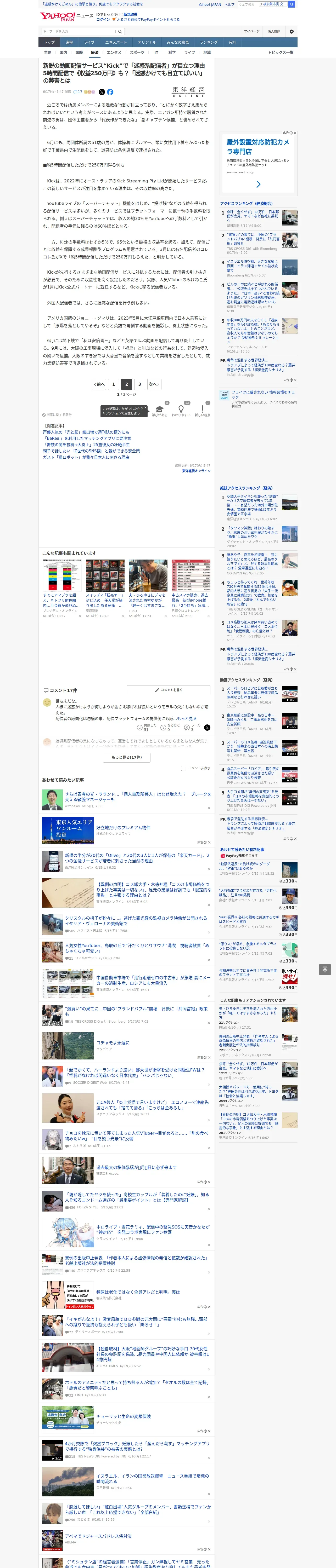The image size is (336, 1568).
Task: Open スポーツ category in sub-navigation
Action: [x=137, y=52]
